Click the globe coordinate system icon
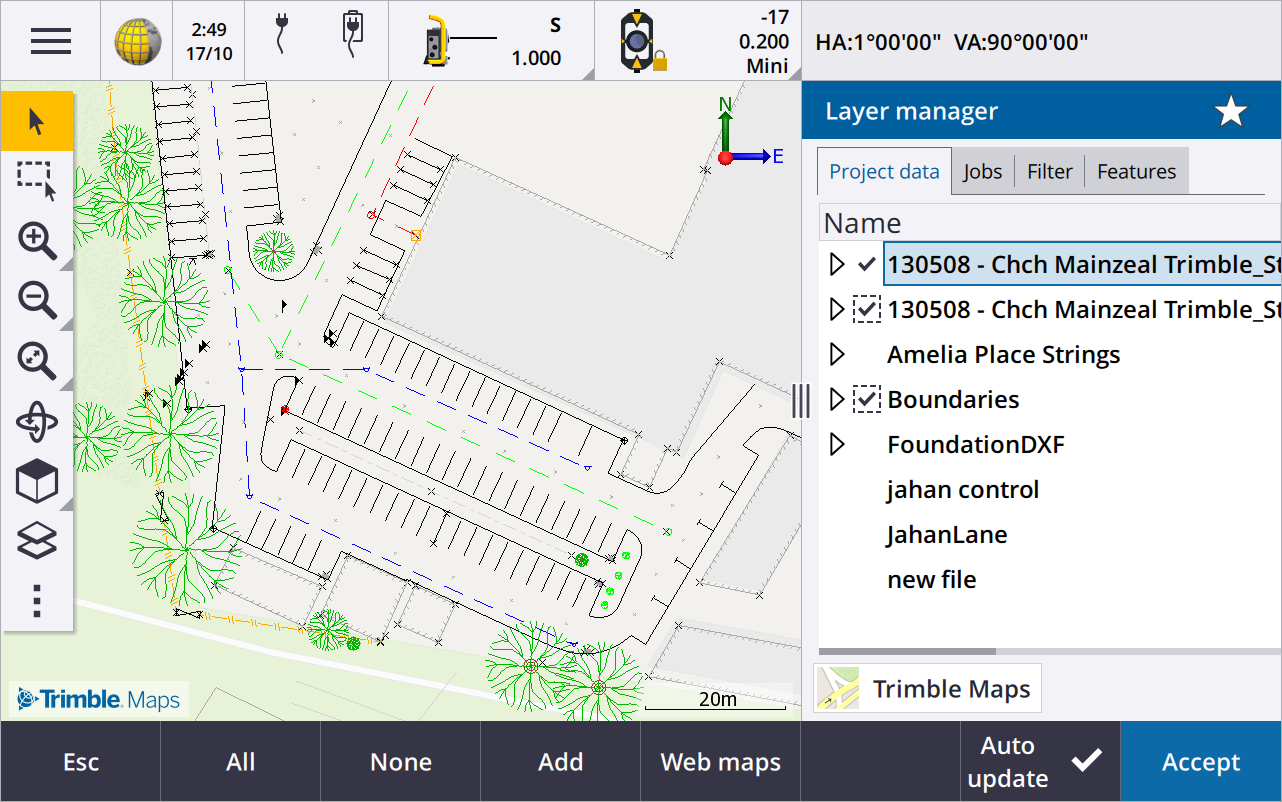This screenshot has width=1282, height=802. click(137, 41)
